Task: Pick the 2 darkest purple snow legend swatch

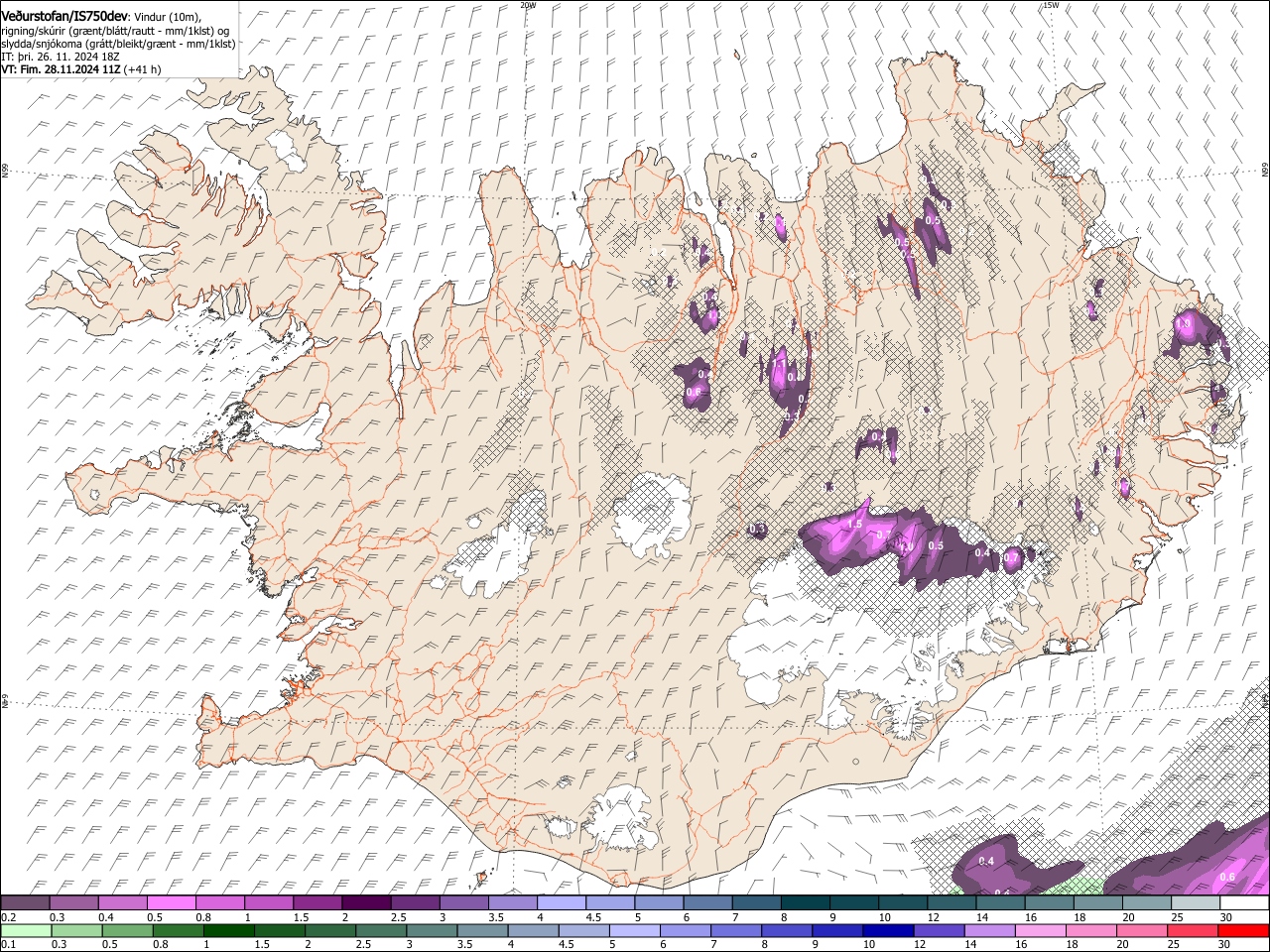Action: pyautogui.click(x=366, y=903)
